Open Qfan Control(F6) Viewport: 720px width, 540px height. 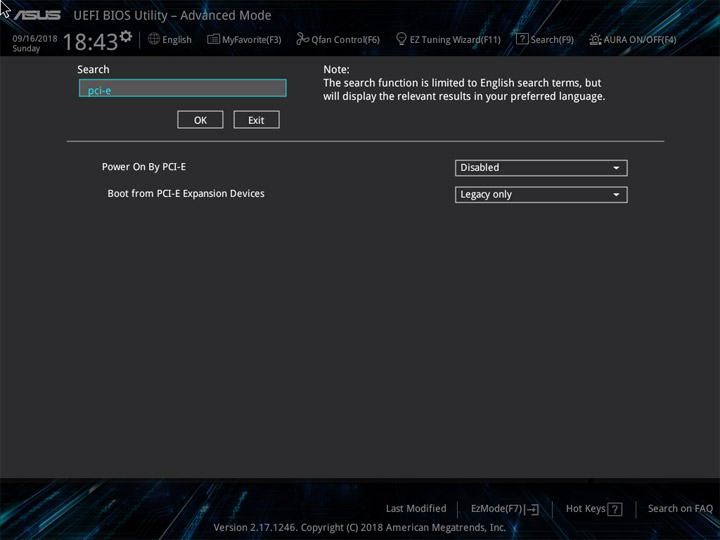(338, 39)
